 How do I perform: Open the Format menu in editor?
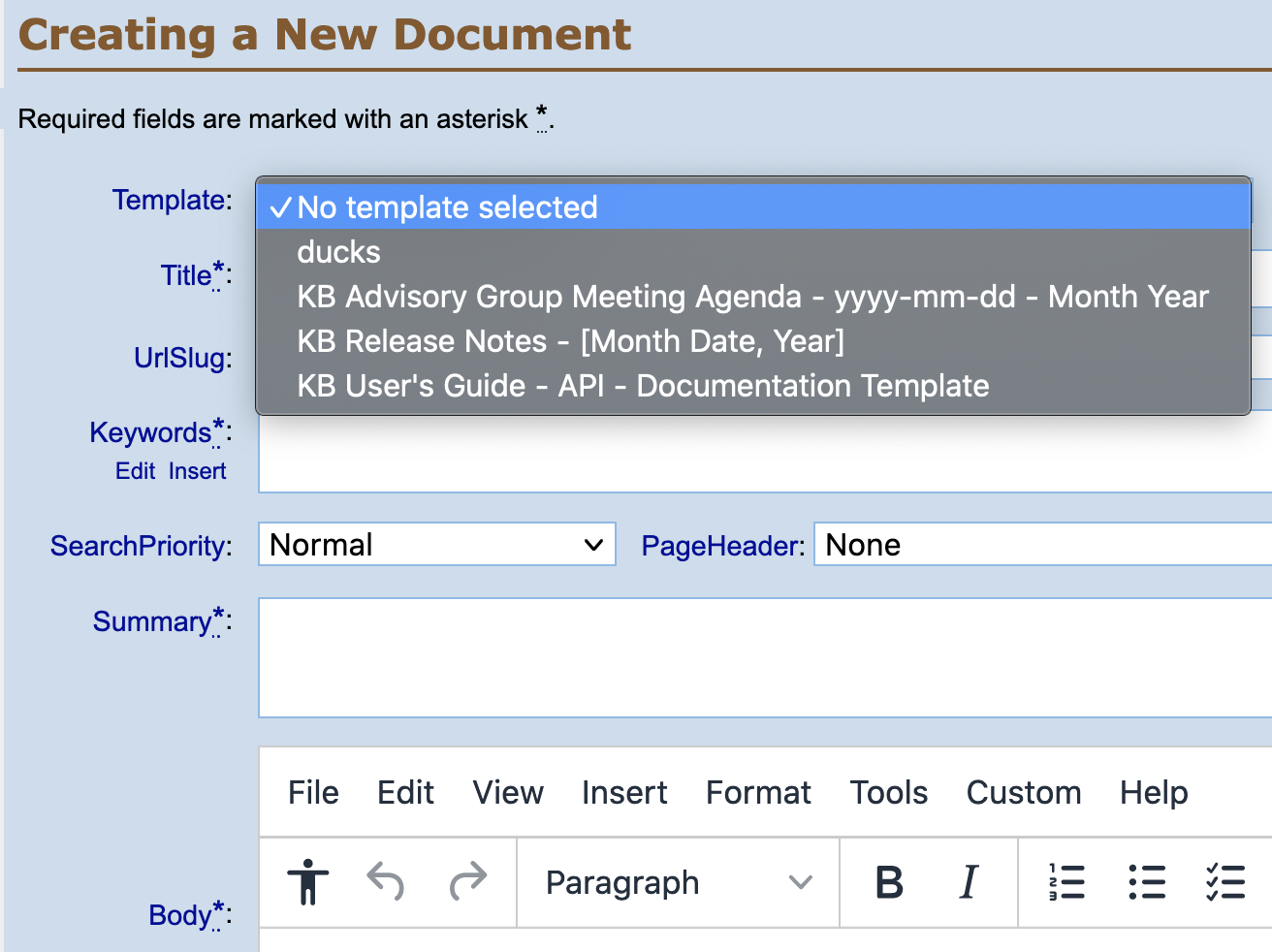757,793
